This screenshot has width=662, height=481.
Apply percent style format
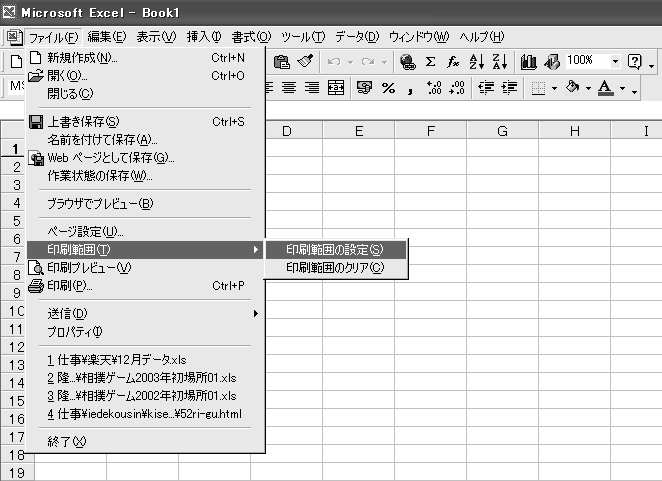(x=387, y=88)
